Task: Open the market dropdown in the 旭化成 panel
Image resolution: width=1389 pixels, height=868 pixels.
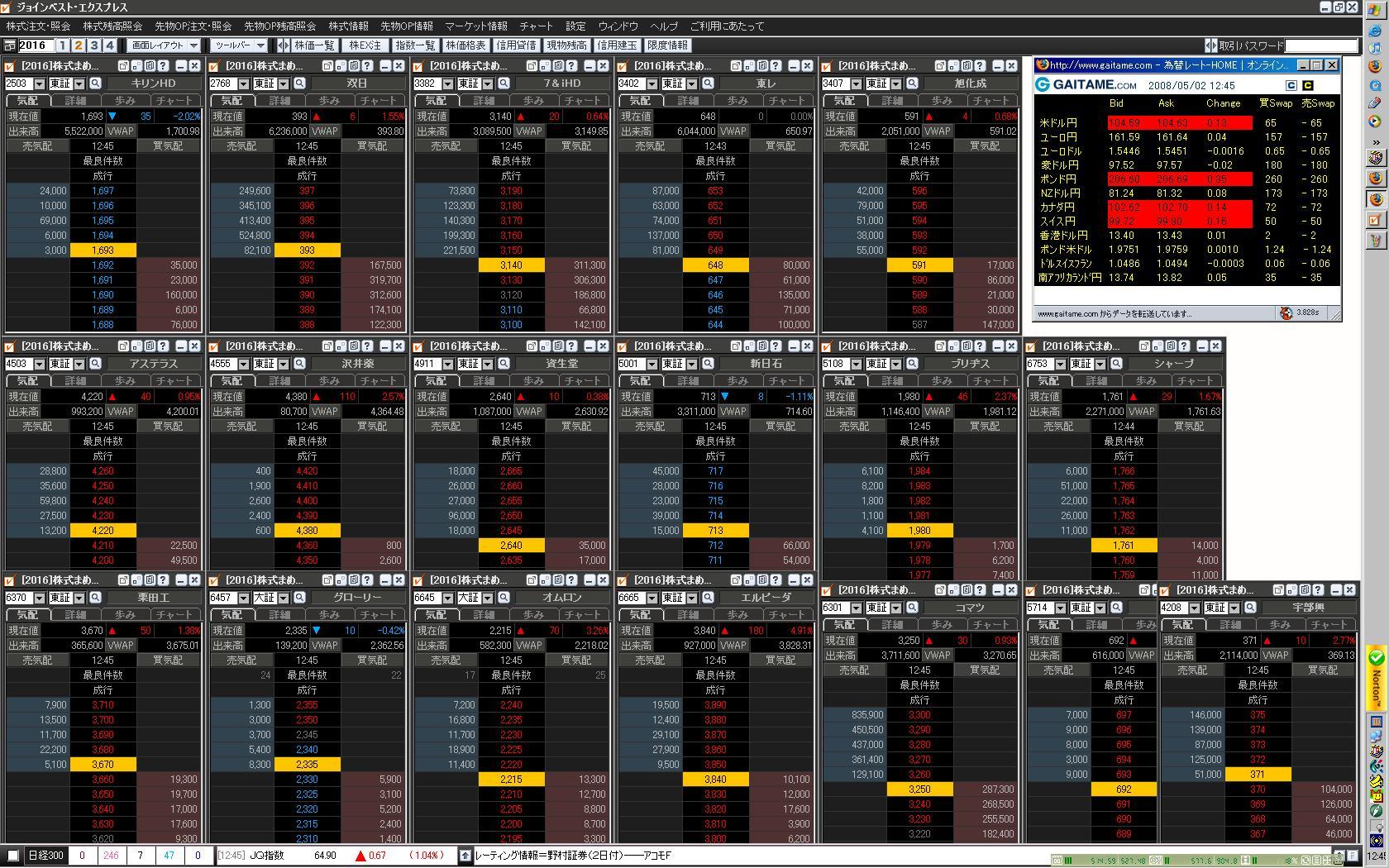Action: point(896,83)
